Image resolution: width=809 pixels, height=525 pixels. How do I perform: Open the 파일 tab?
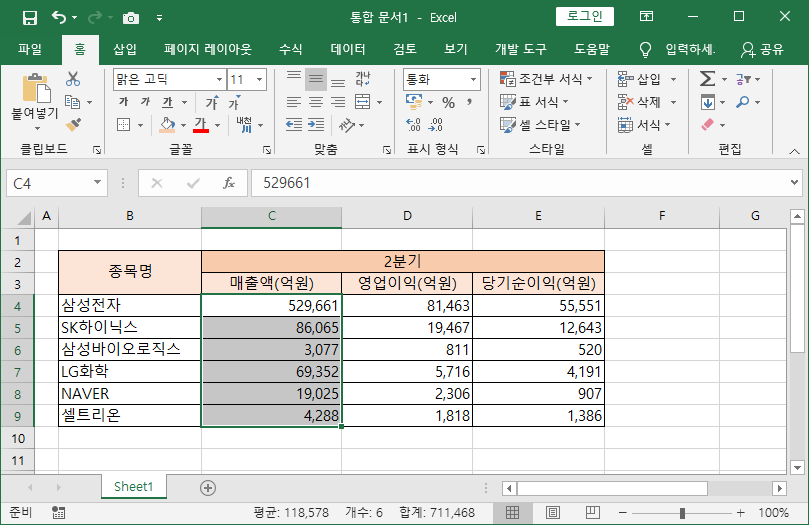click(x=30, y=50)
